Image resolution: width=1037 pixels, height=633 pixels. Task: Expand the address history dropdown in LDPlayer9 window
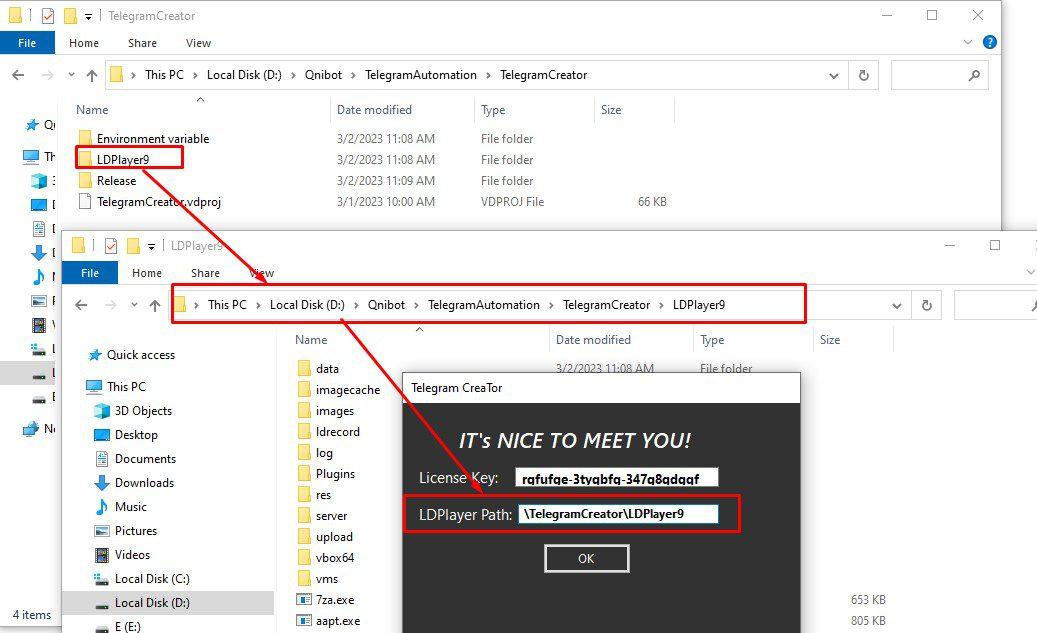897,306
